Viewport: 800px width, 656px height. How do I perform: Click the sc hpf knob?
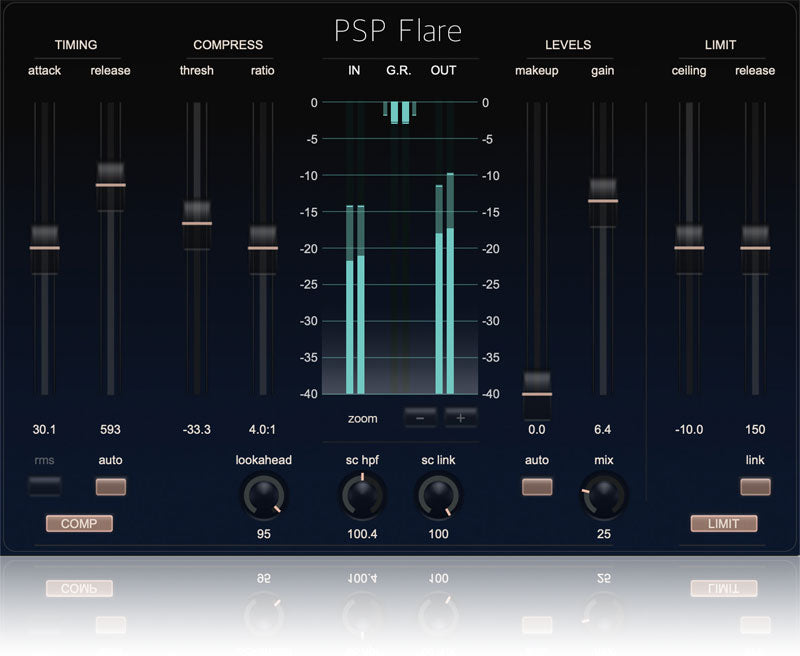tap(362, 495)
